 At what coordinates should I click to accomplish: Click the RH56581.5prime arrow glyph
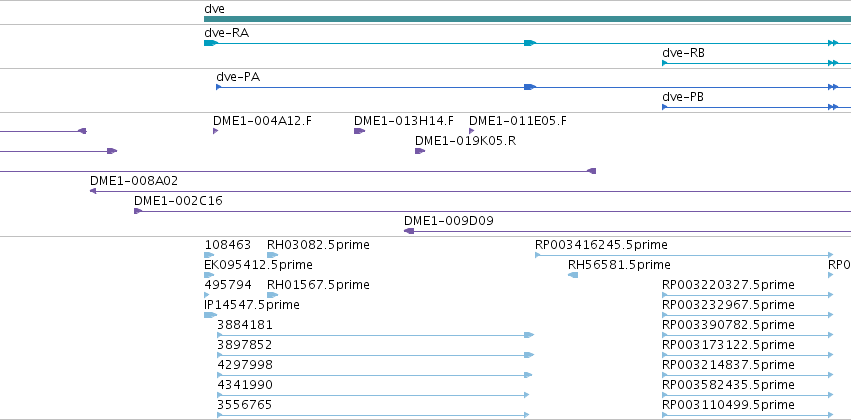click(573, 275)
